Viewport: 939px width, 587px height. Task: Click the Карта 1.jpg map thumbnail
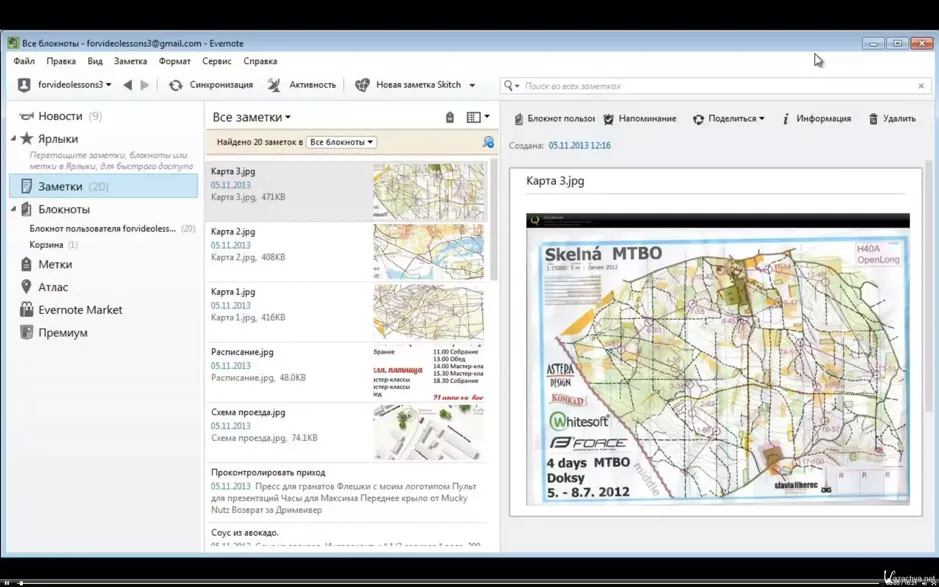point(428,313)
